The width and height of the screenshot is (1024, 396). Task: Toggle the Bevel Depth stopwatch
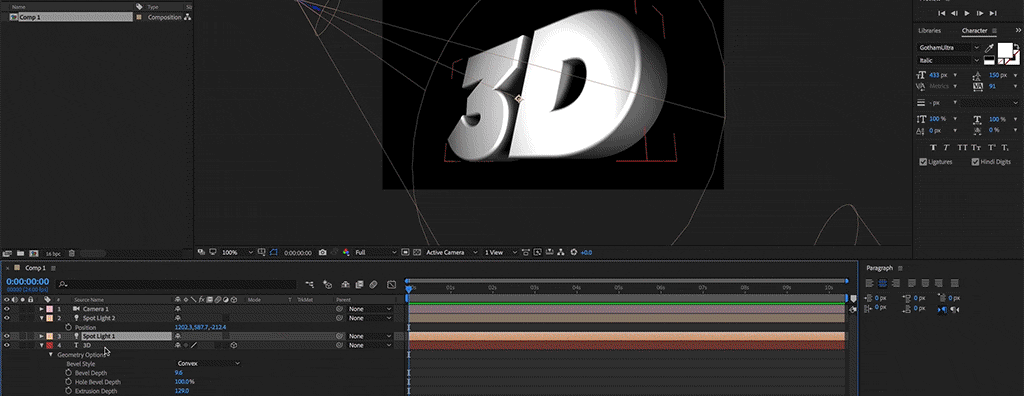(x=69, y=372)
